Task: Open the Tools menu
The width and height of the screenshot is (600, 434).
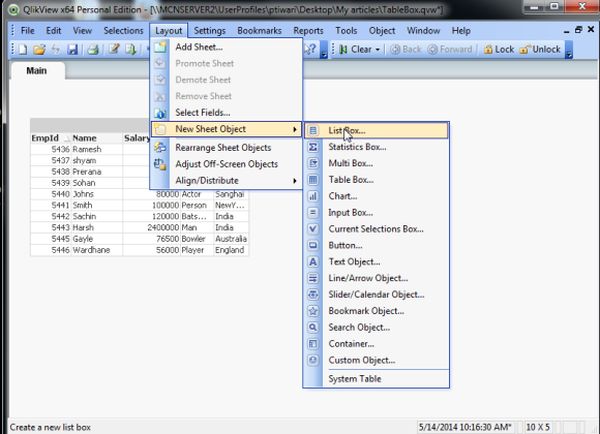Action: pos(346,31)
